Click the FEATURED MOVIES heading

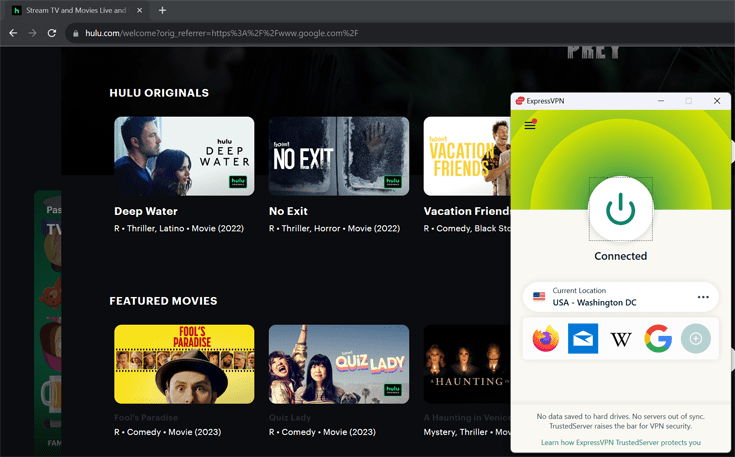163,301
